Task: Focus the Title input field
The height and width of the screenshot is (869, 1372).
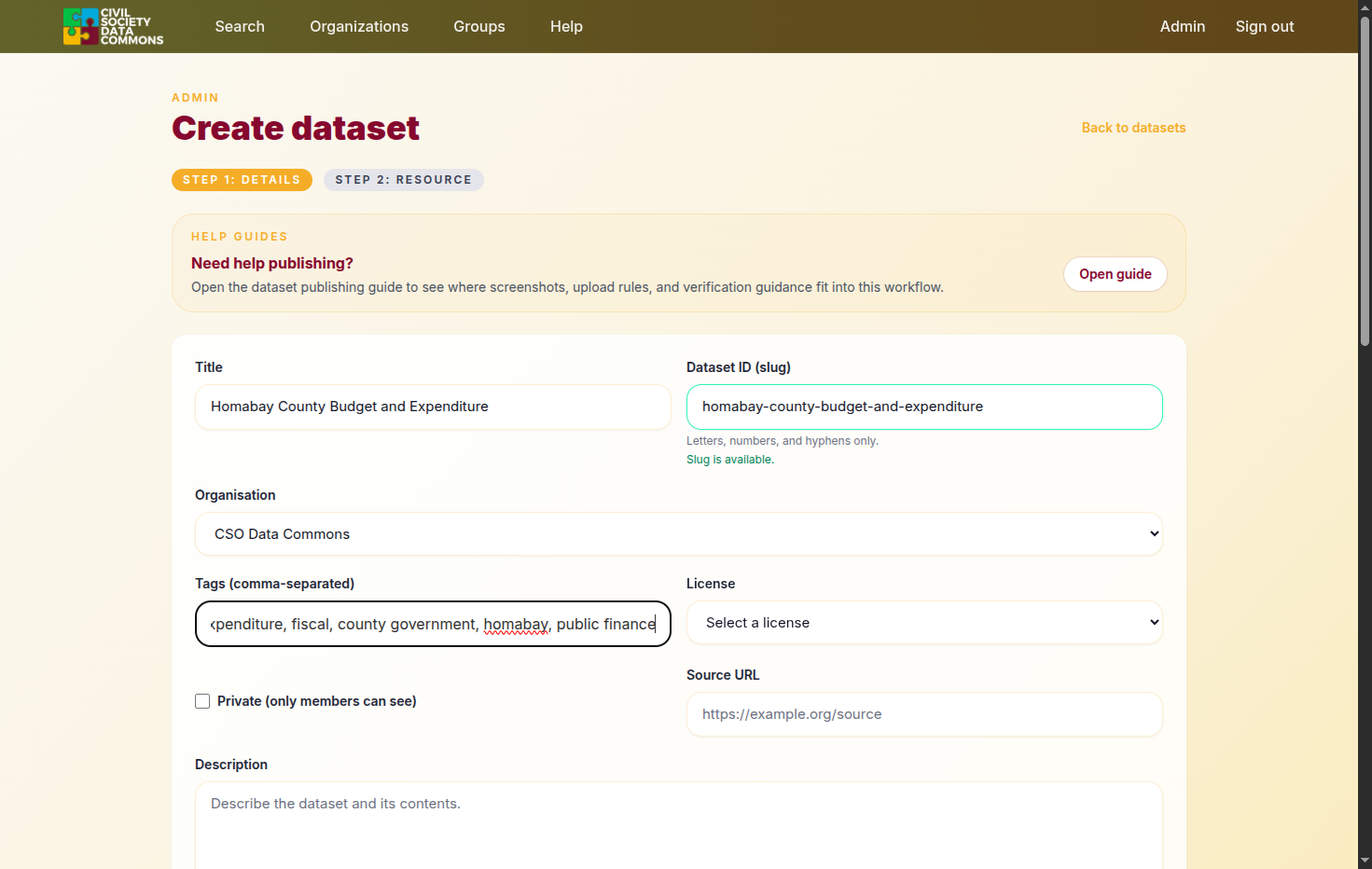Action: [433, 407]
